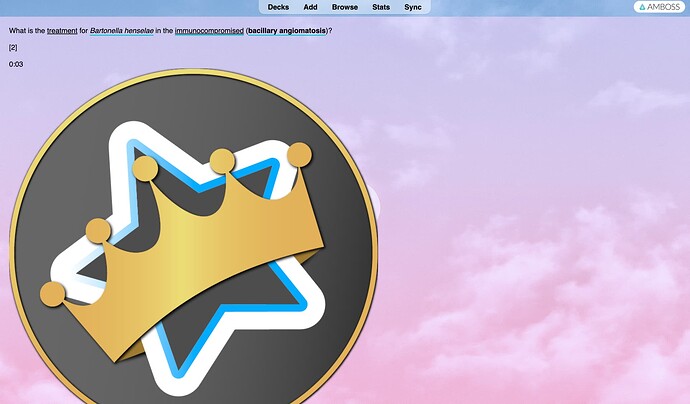
Task: View the Stats page
Action: (x=381, y=7)
